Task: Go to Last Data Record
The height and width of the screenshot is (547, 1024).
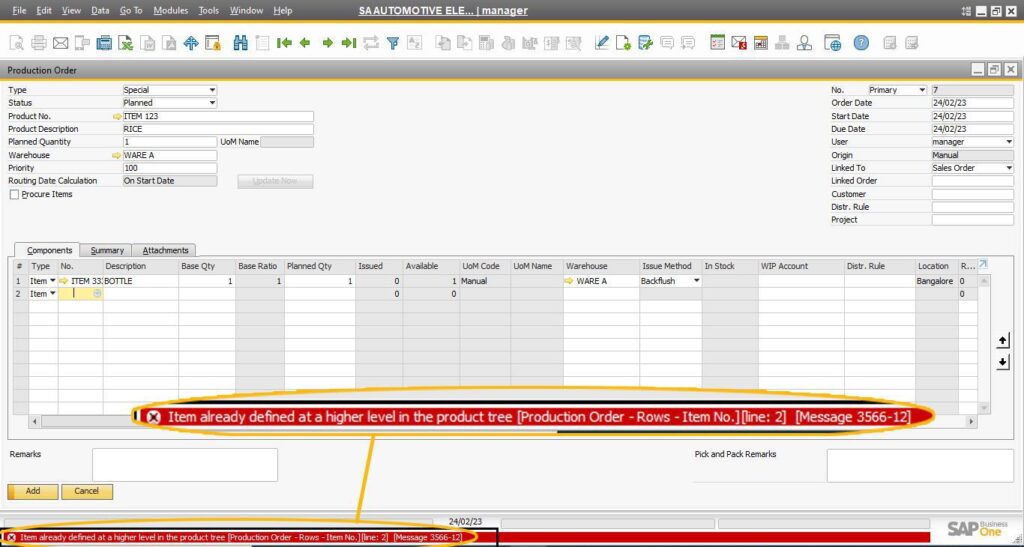Action: (x=349, y=43)
